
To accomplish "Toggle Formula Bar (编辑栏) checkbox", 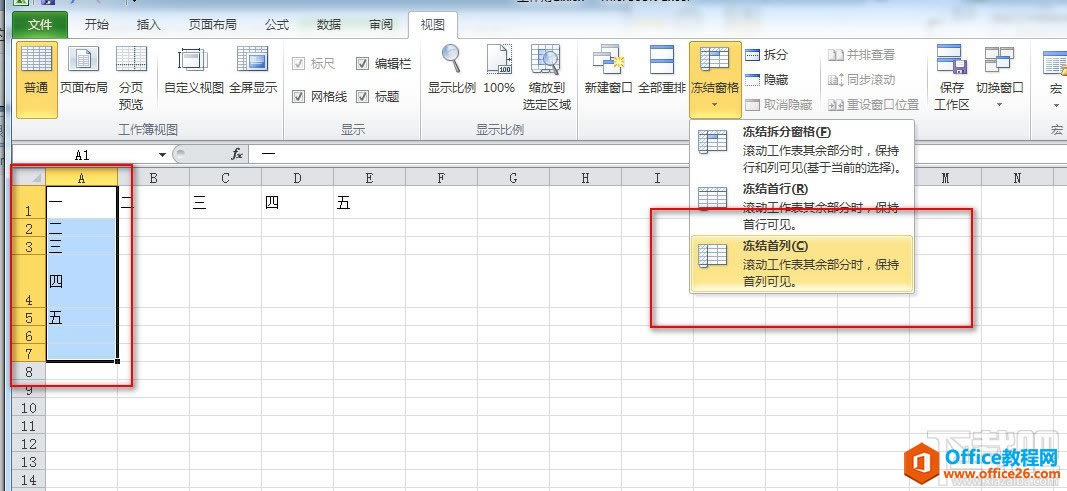I will pyautogui.click(x=363, y=64).
